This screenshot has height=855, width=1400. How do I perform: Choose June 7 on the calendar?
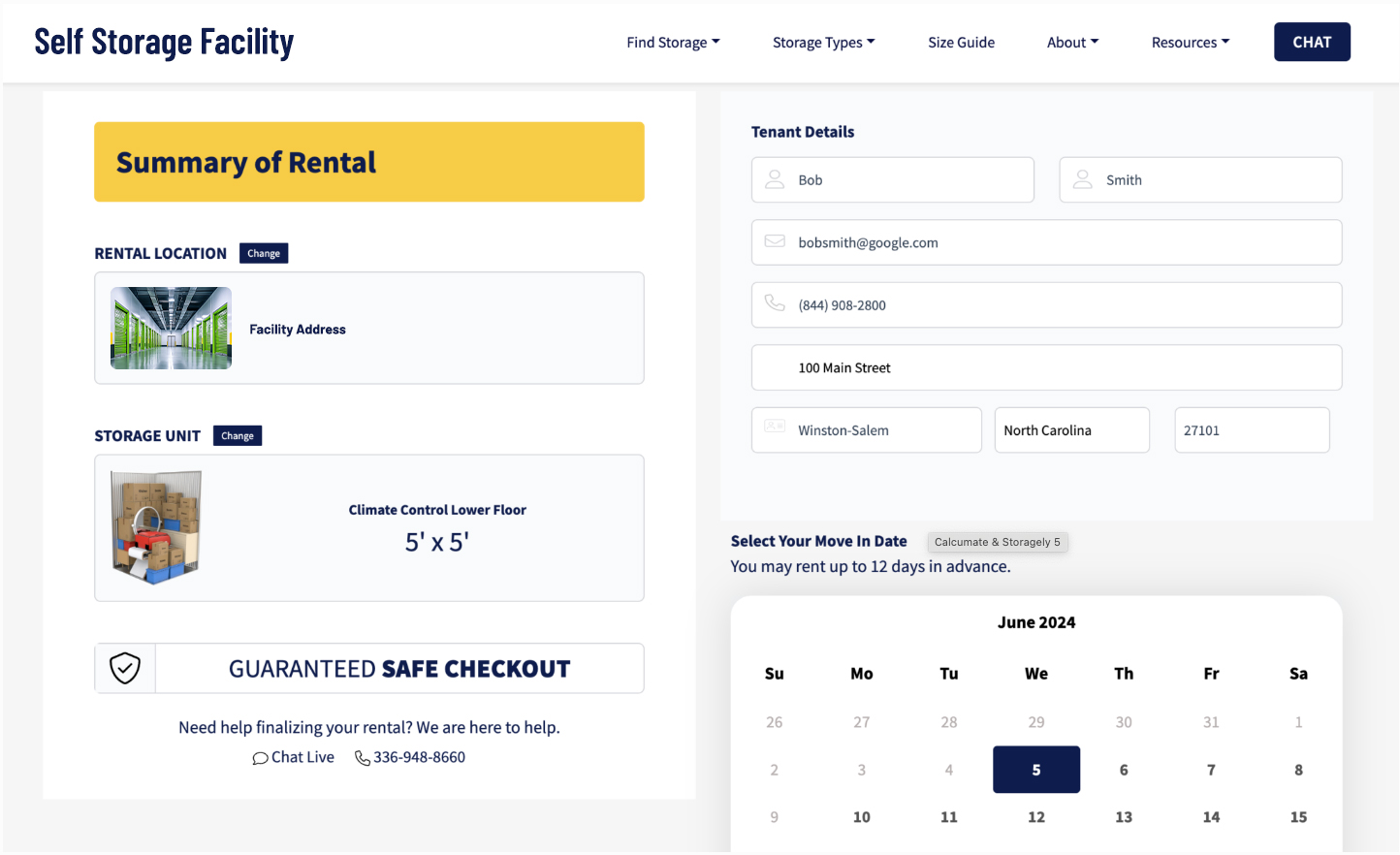1211,770
